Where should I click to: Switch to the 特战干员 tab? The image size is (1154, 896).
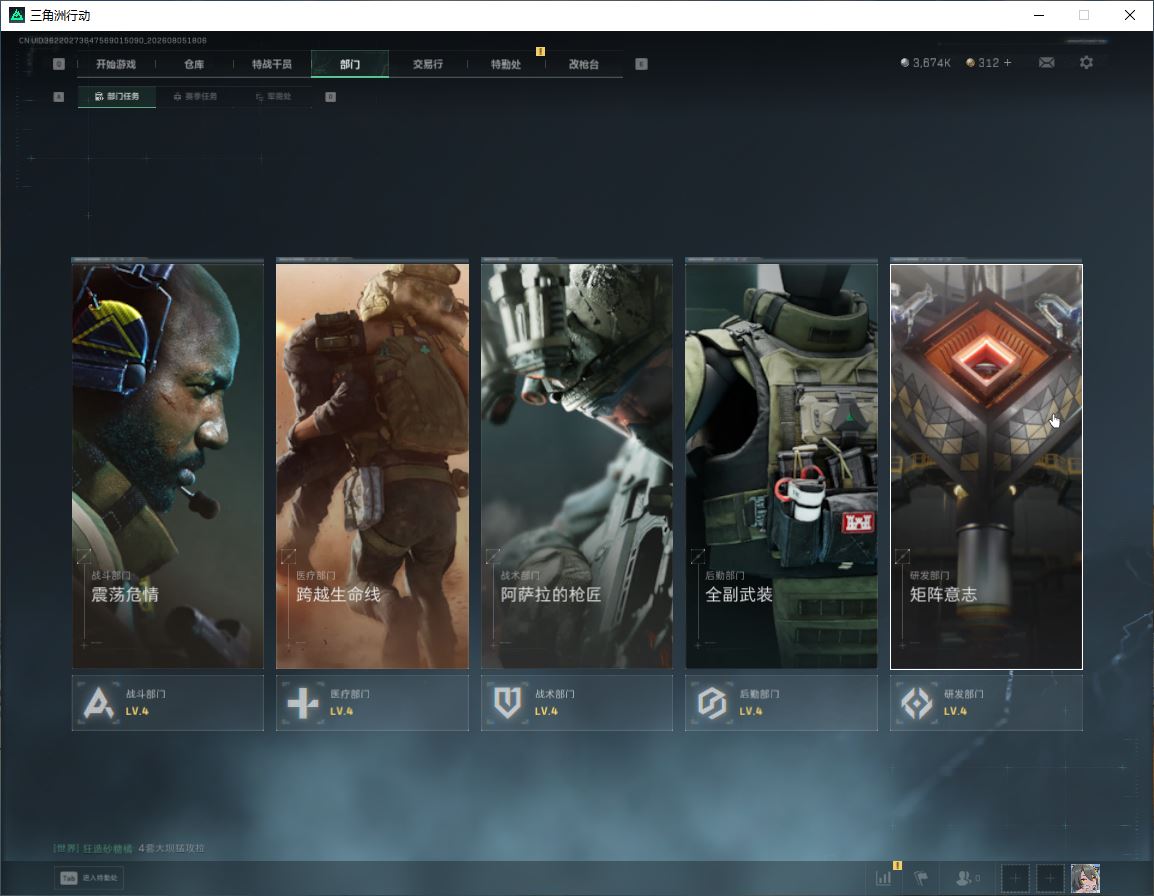click(x=272, y=64)
